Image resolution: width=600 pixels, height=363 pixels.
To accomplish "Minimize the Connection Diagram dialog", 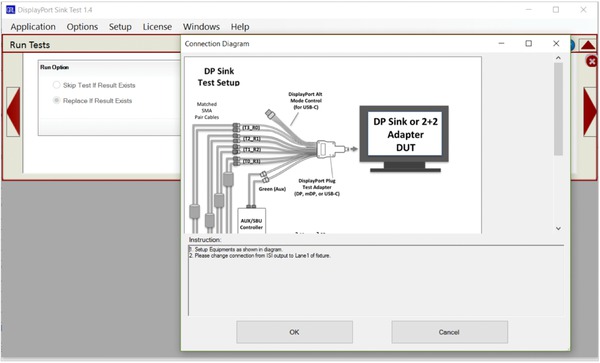I will [501, 44].
